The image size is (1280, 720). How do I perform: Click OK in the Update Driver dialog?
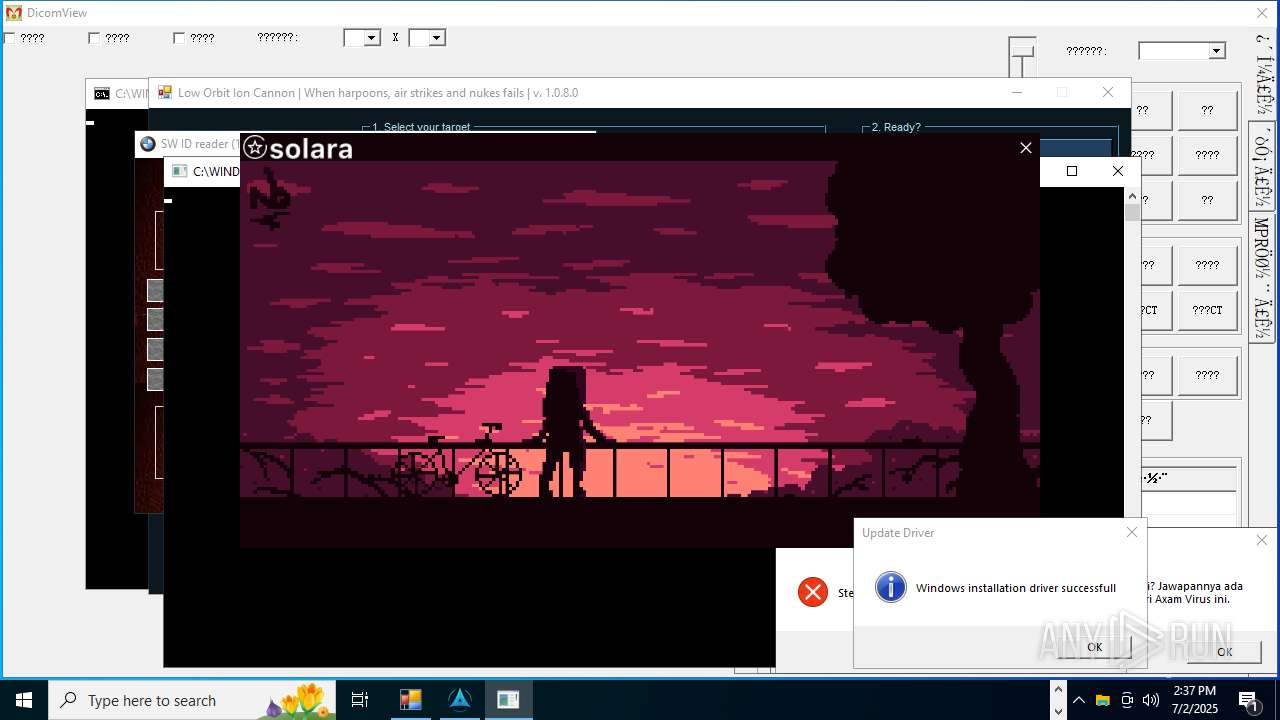coord(1094,647)
